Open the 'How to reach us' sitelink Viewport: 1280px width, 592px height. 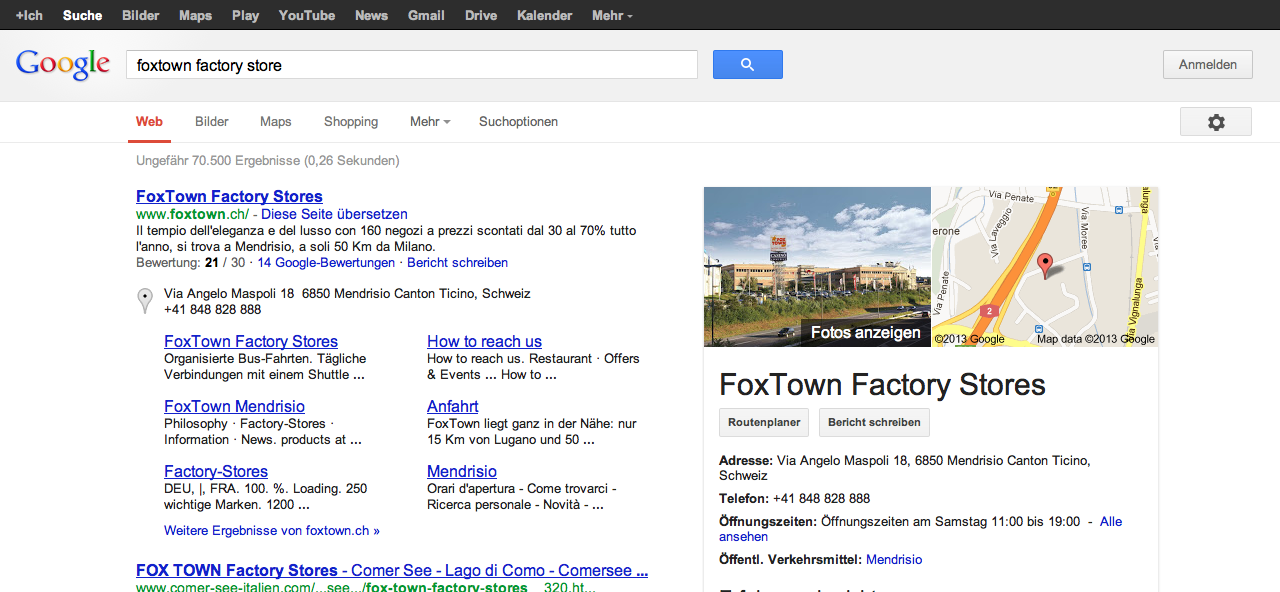click(x=484, y=342)
